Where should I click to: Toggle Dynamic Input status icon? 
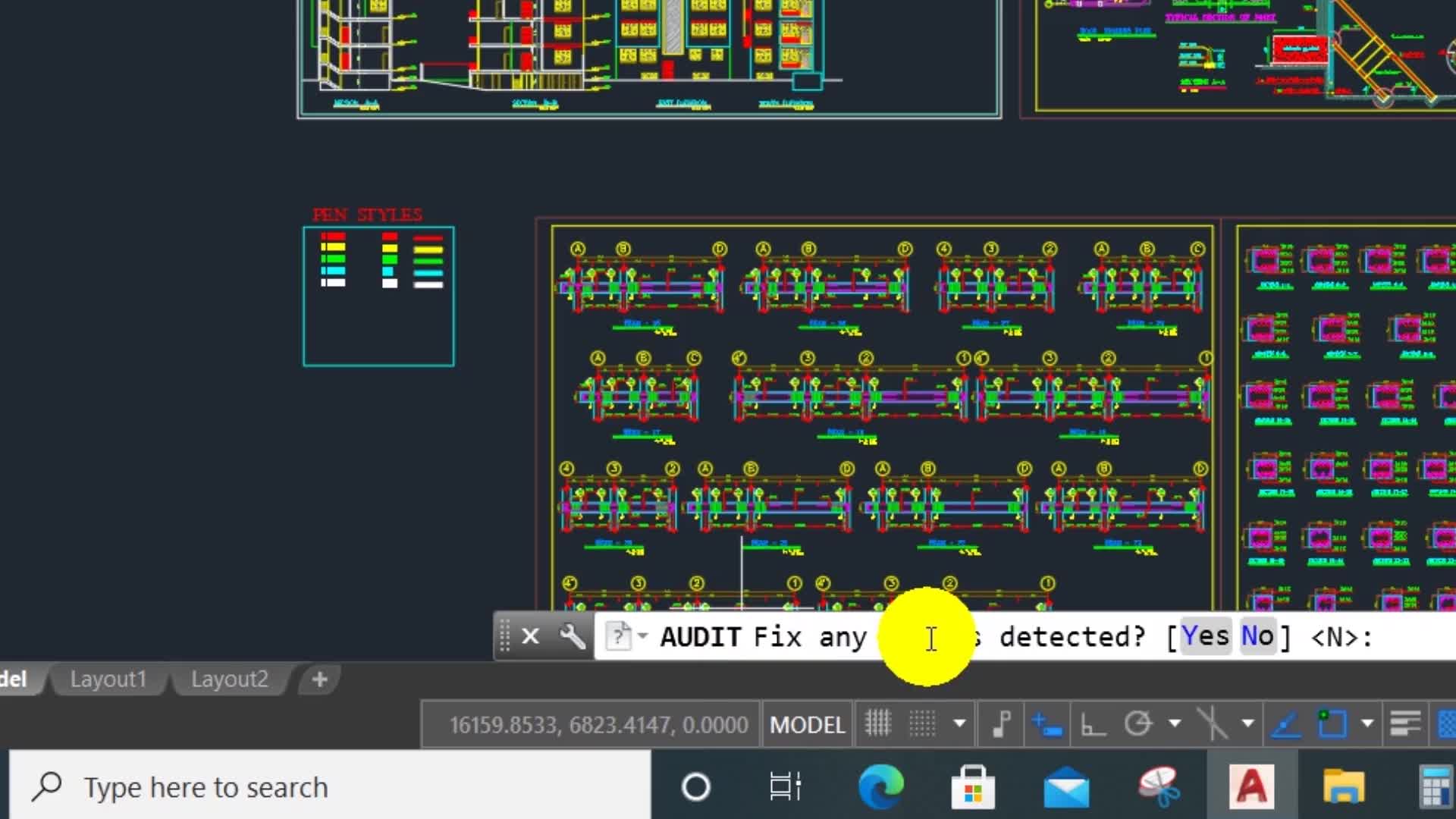point(1047,724)
